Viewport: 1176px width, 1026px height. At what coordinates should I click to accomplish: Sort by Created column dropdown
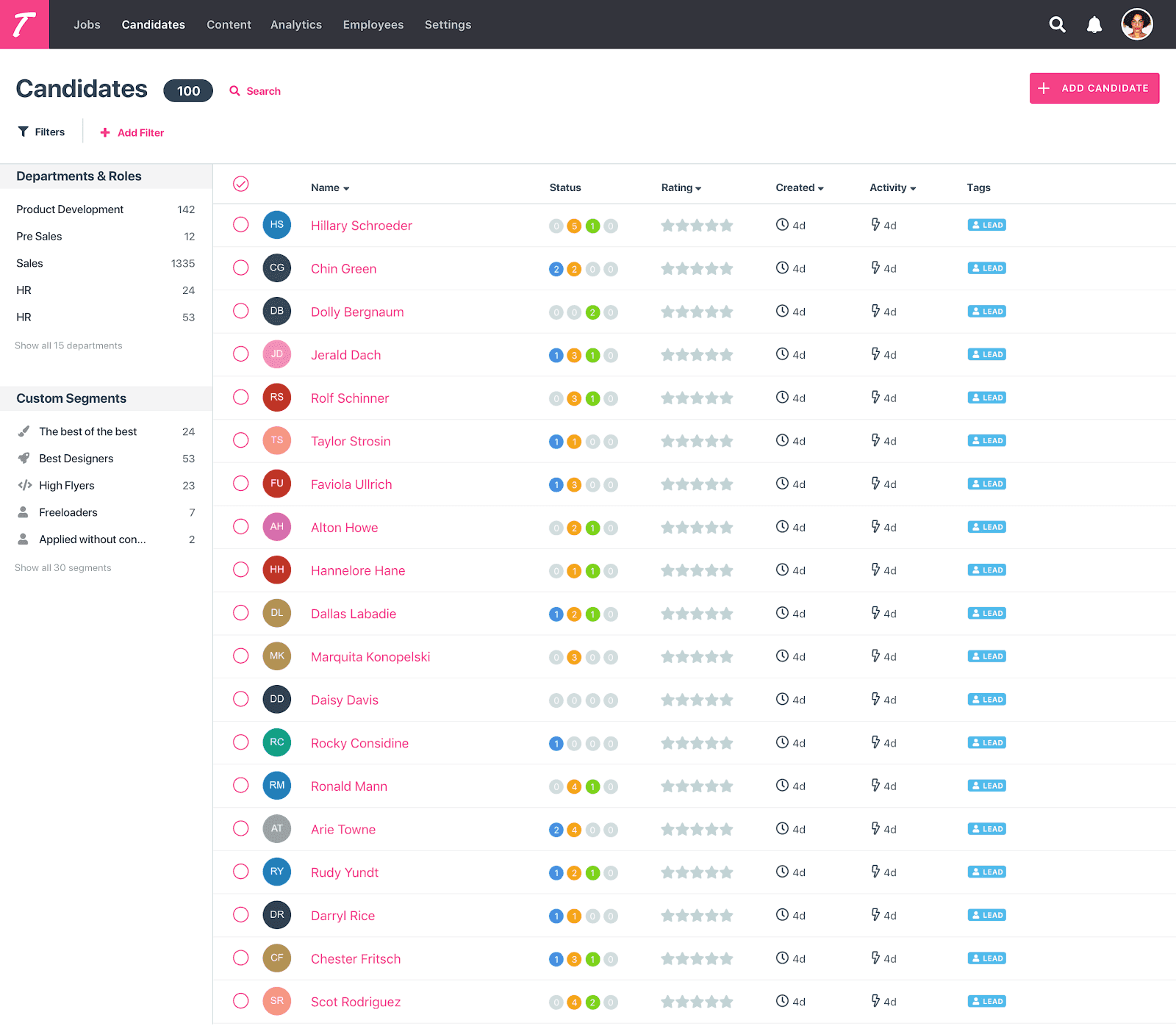coord(800,188)
